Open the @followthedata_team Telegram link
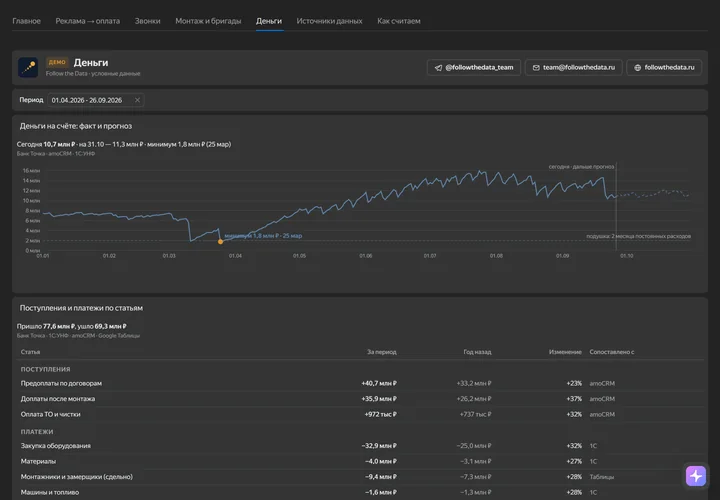This screenshot has width=720, height=500. click(474, 67)
